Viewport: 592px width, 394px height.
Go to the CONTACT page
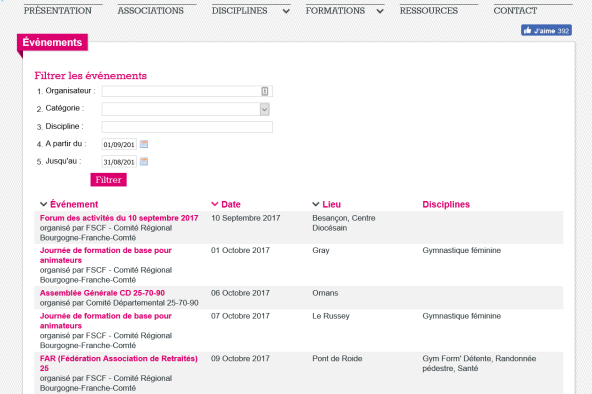pos(515,11)
